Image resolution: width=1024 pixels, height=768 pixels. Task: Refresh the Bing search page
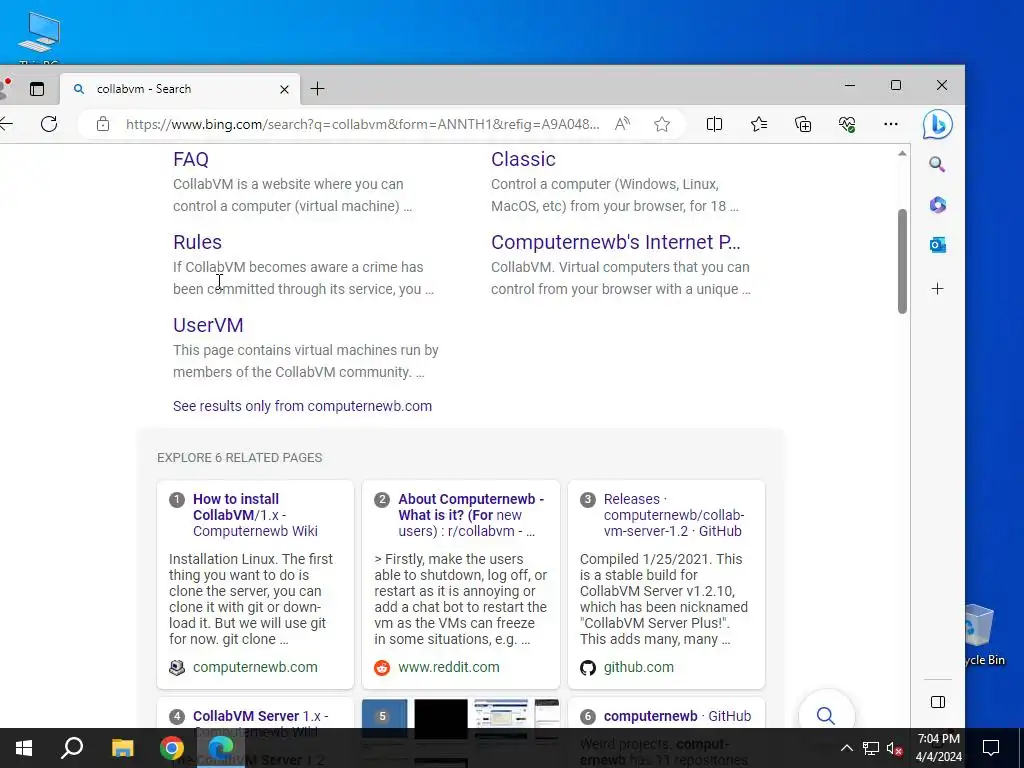click(x=49, y=124)
